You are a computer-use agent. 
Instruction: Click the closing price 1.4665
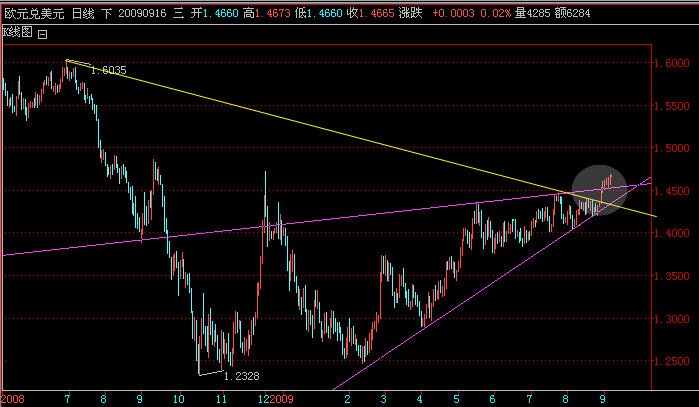click(x=377, y=13)
